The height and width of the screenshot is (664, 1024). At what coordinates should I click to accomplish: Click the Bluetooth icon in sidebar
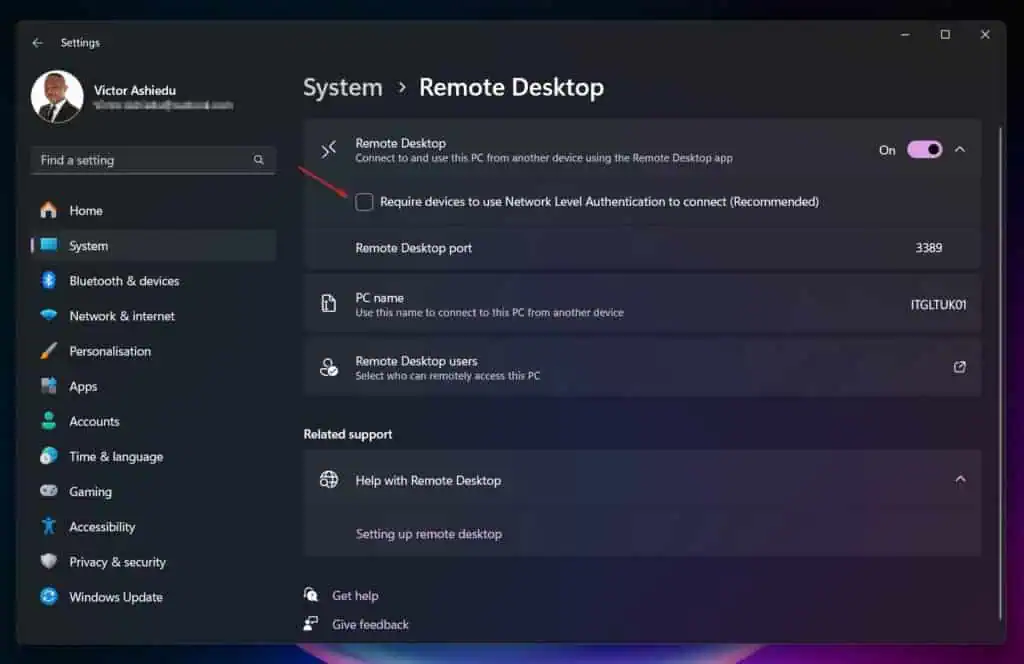[x=48, y=281]
